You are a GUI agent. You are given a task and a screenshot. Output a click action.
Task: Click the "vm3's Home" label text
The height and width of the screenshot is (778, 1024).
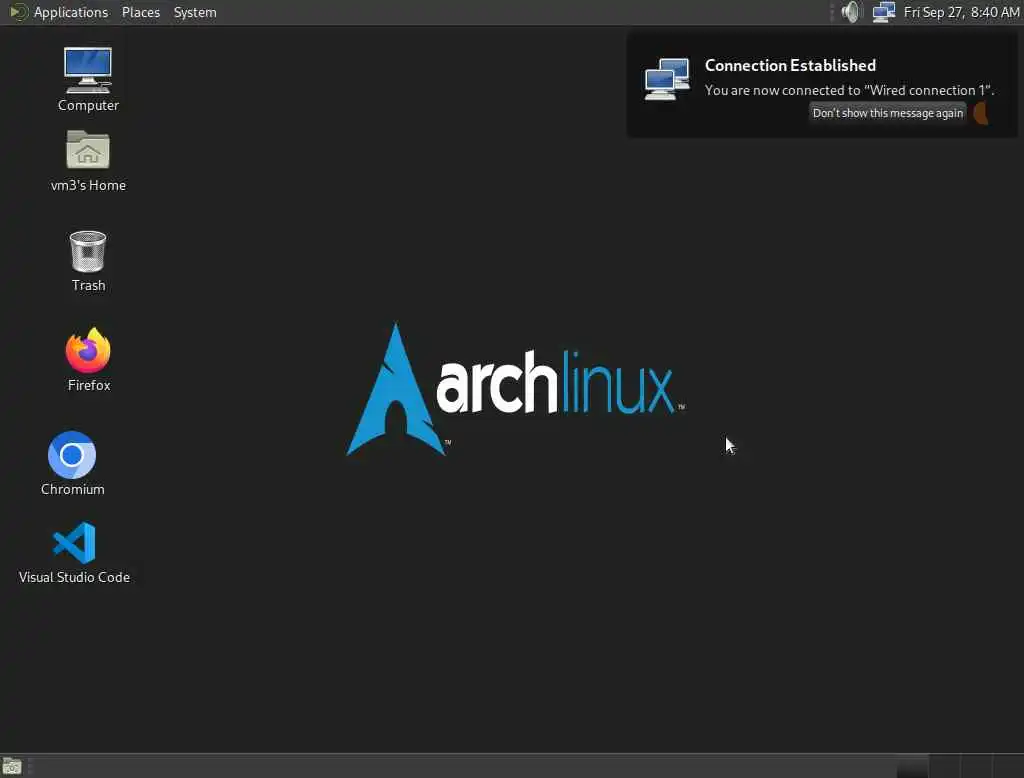click(x=88, y=186)
